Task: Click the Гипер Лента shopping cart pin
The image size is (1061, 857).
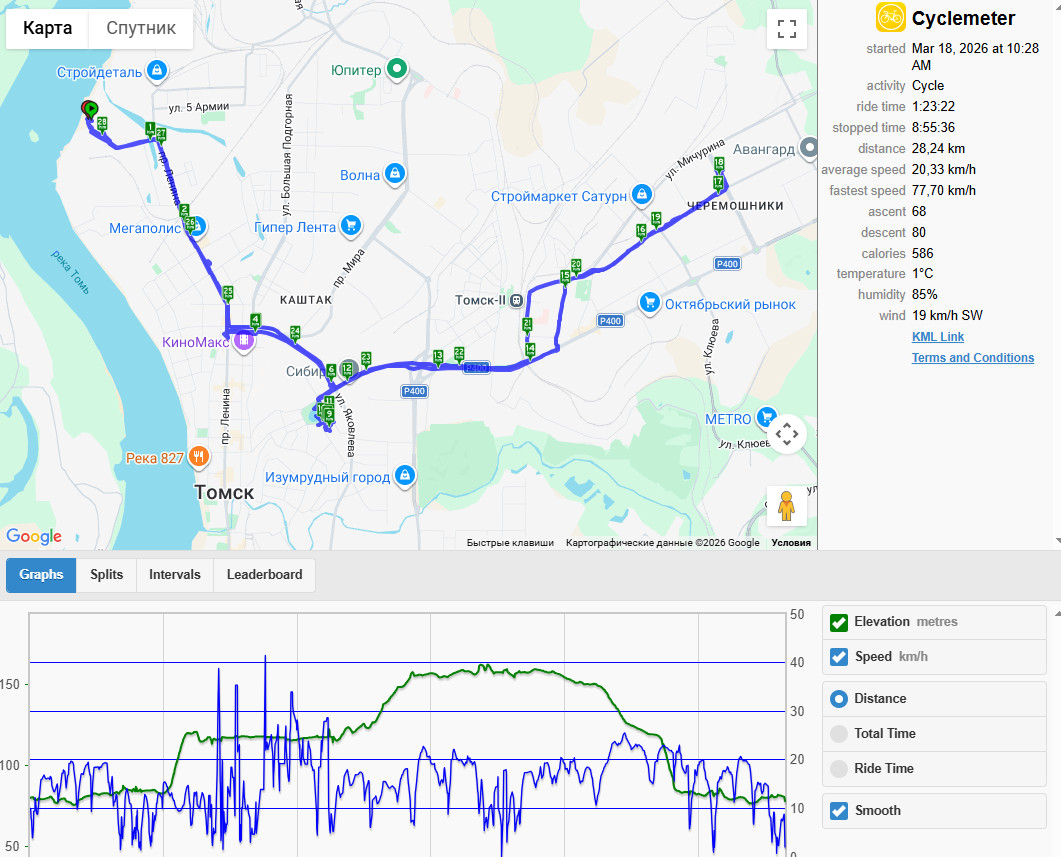Action: pos(351,226)
